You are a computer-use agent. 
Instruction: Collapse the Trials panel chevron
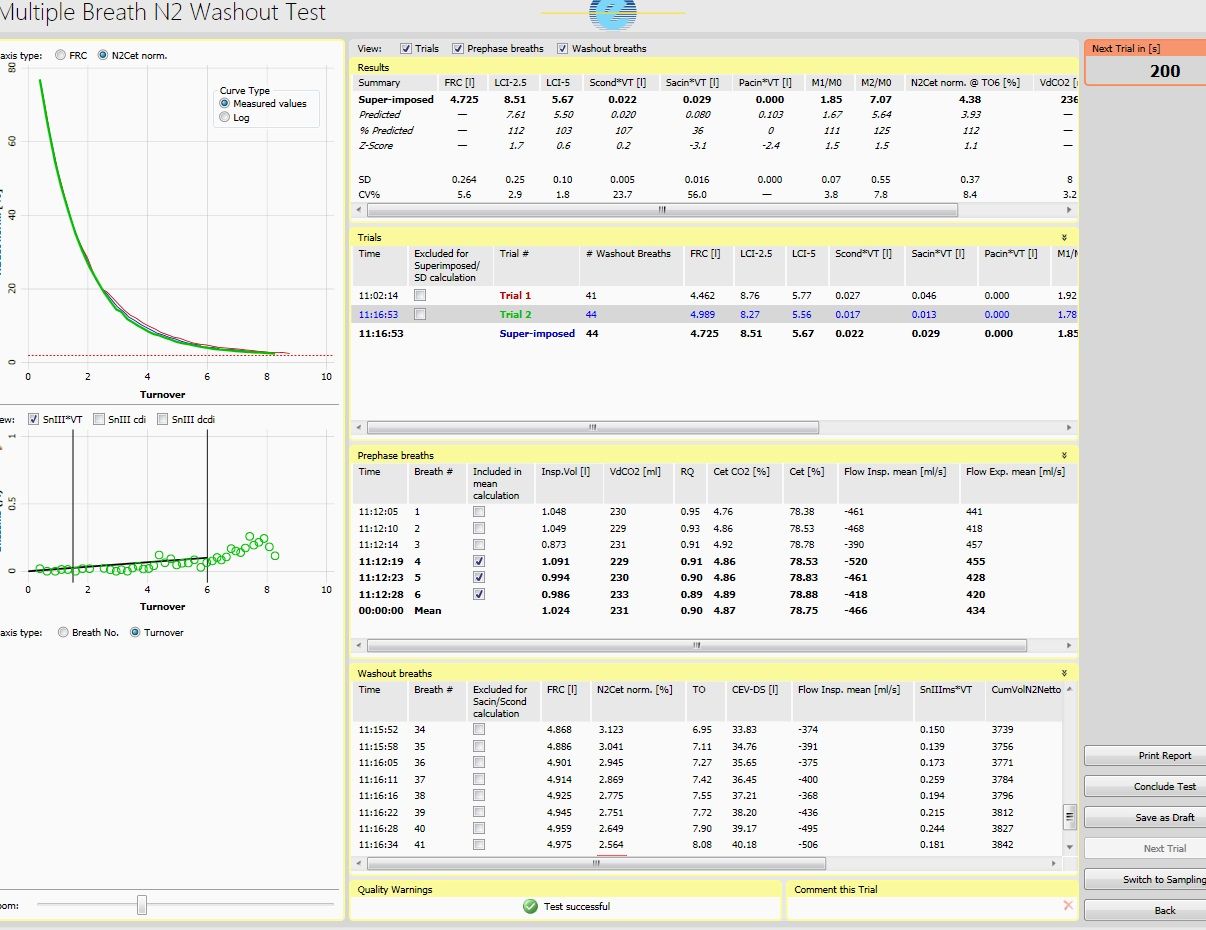(x=1064, y=238)
